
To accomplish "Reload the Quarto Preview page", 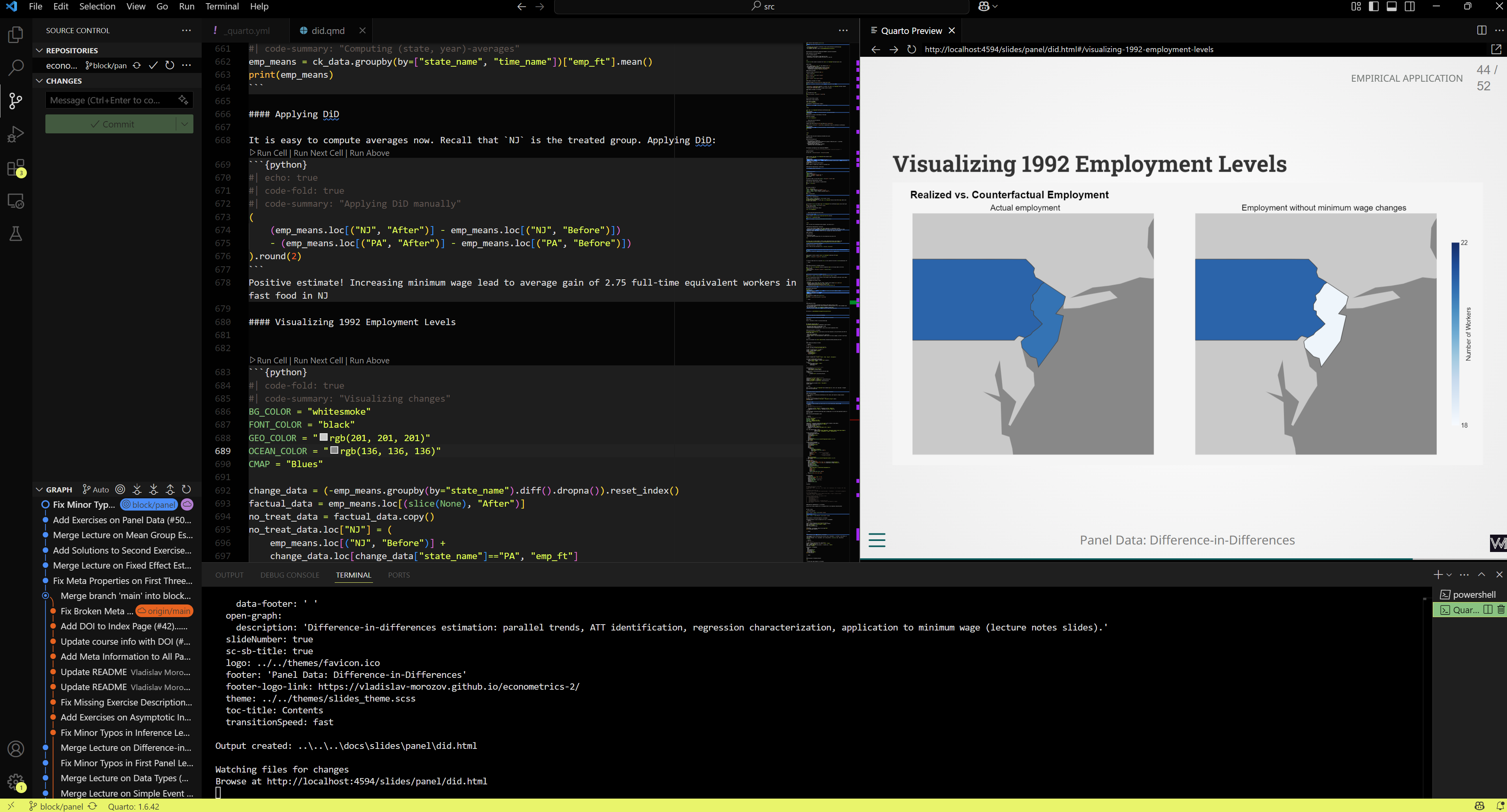I will tap(911, 50).
